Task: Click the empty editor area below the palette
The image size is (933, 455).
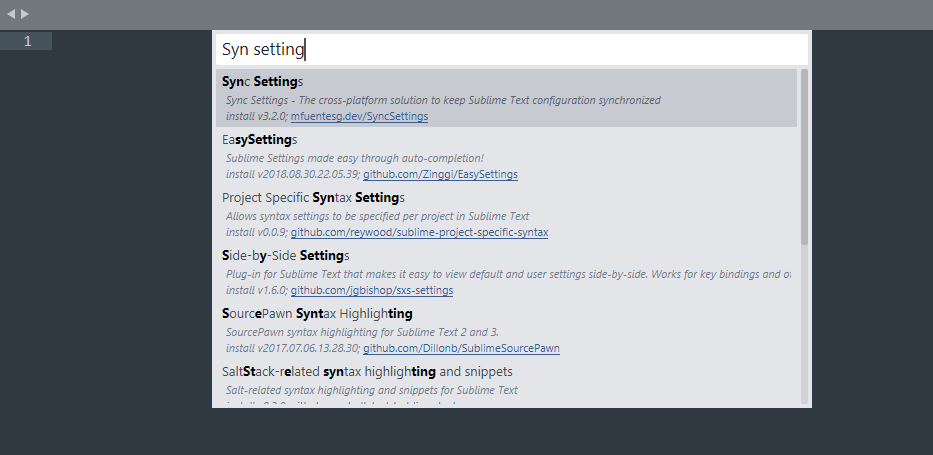Action: point(466,432)
